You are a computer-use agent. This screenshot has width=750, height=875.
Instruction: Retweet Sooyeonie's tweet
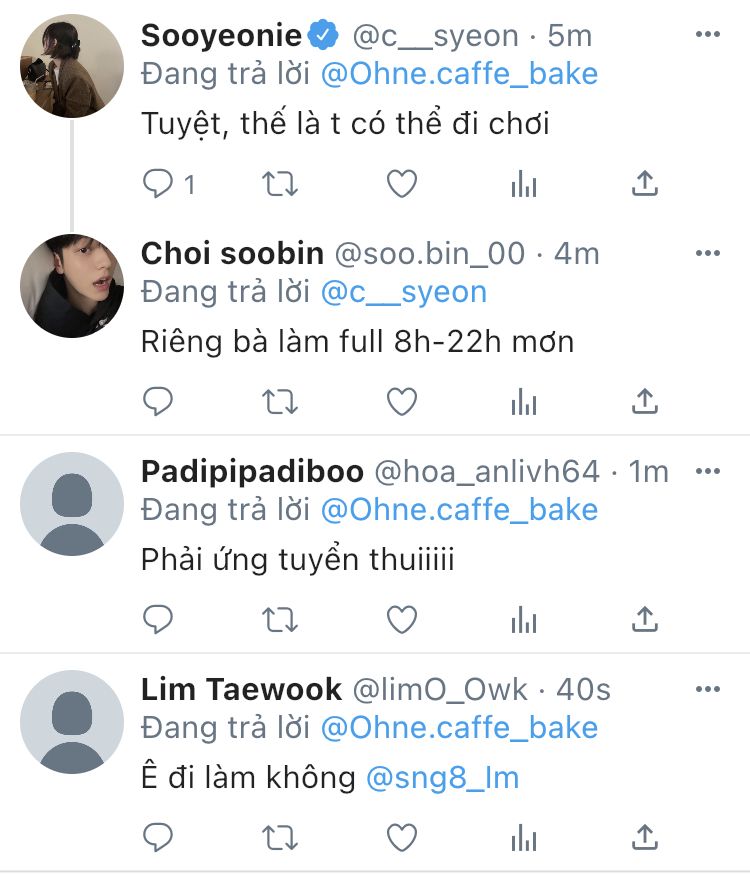(280, 184)
